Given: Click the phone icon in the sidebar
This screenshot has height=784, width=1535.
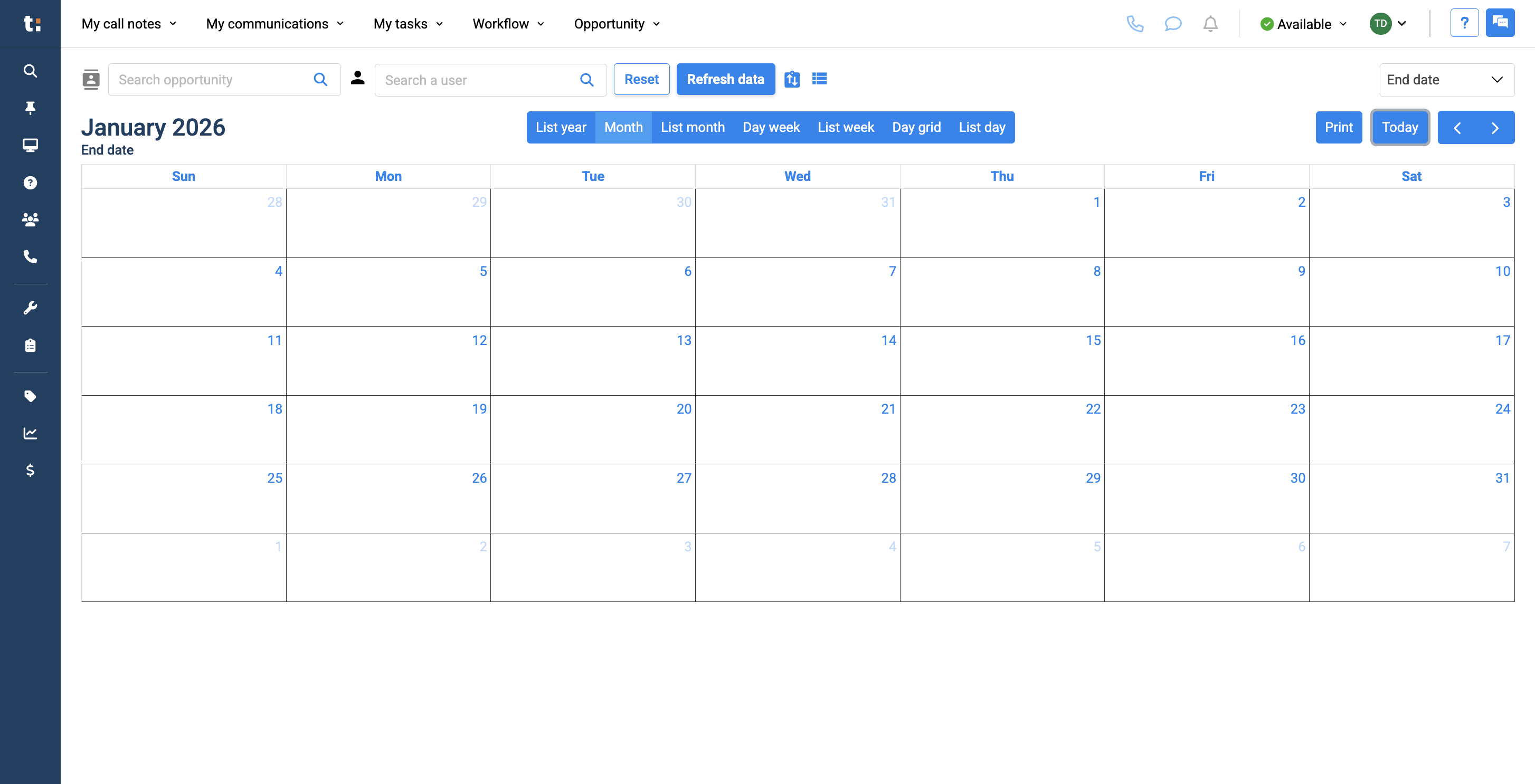Looking at the screenshot, I should (x=30, y=257).
